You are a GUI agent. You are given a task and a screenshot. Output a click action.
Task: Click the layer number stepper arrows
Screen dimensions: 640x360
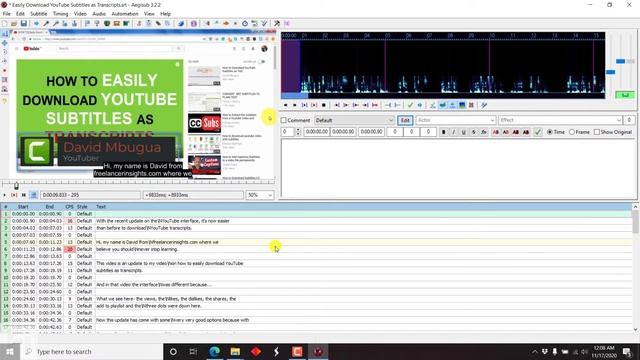298,132
